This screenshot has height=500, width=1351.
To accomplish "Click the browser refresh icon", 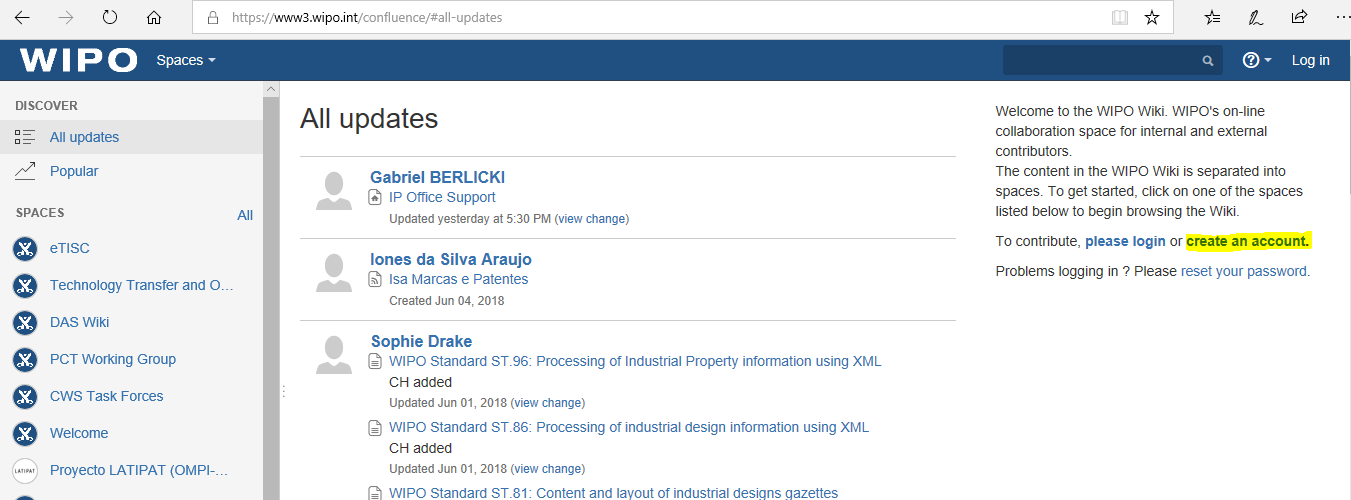I will point(110,18).
